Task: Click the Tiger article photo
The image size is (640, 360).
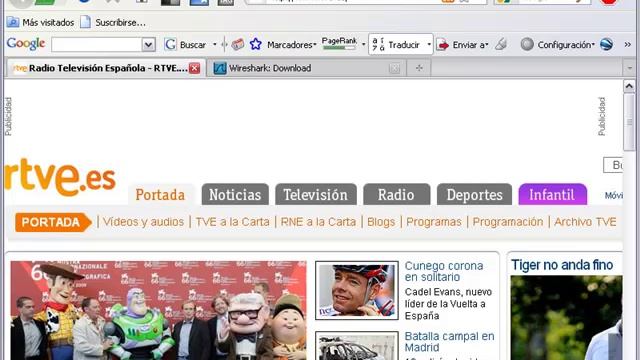Action: [567, 318]
